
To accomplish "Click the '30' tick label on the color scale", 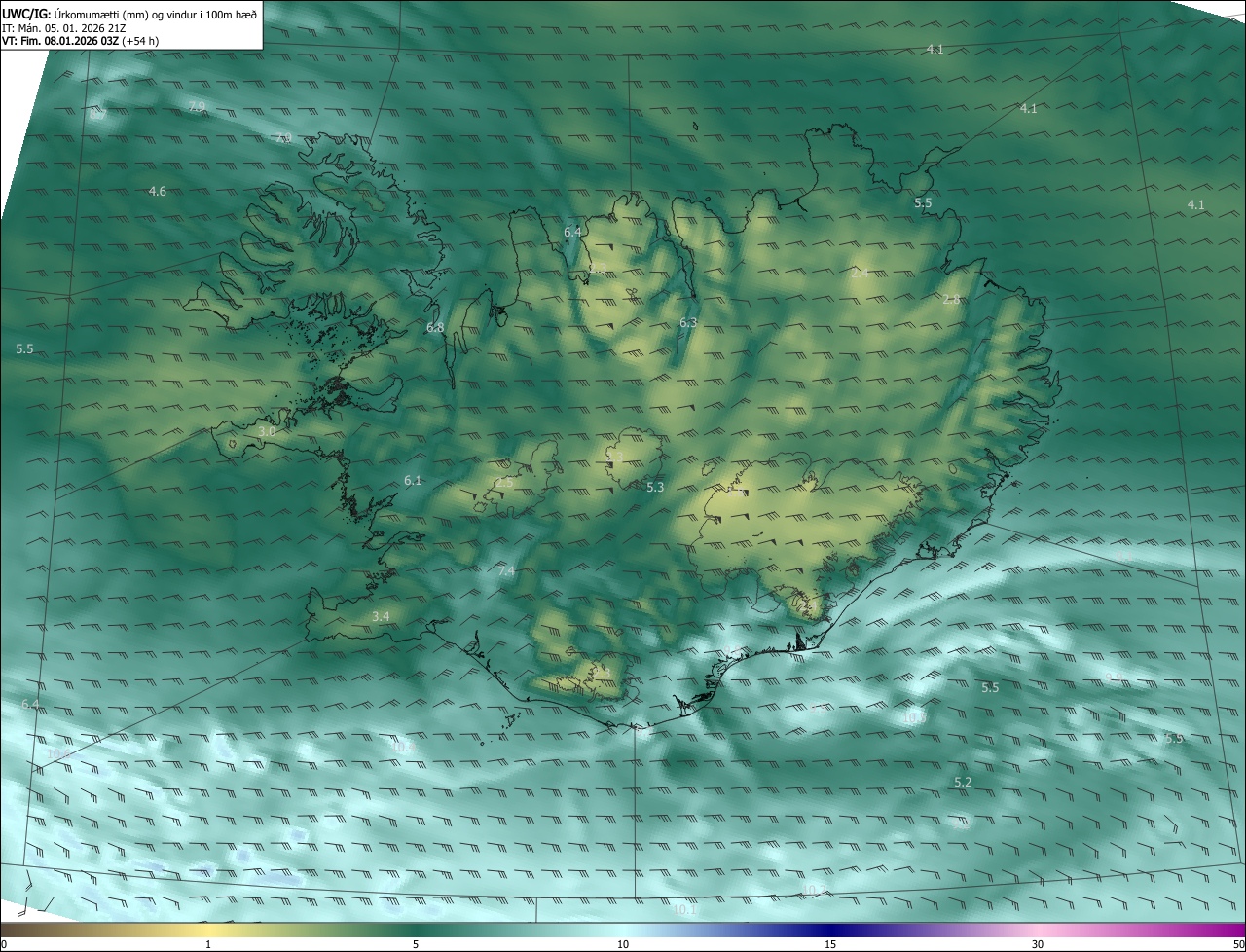I will pyautogui.click(x=1038, y=945).
